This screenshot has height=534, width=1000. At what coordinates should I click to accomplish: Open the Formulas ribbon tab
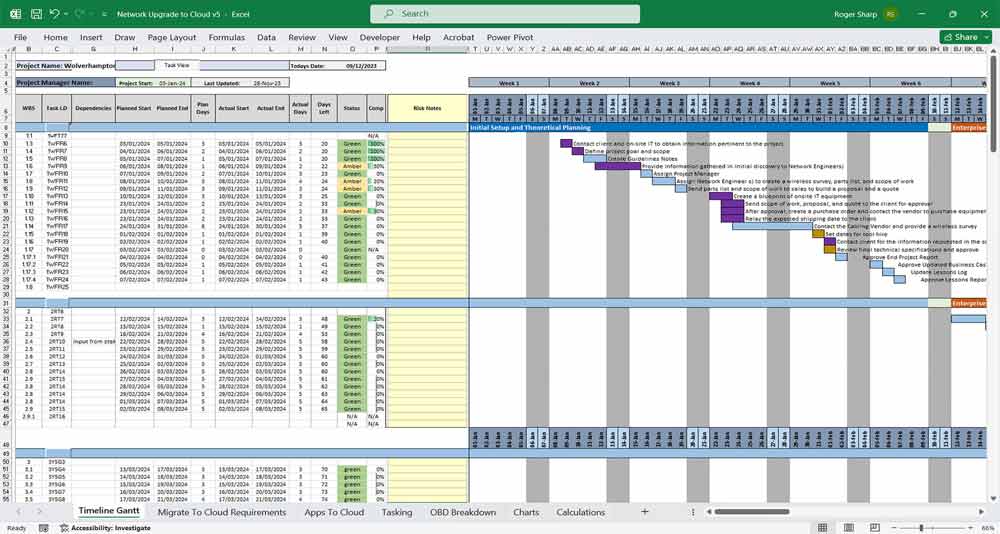(x=226, y=38)
